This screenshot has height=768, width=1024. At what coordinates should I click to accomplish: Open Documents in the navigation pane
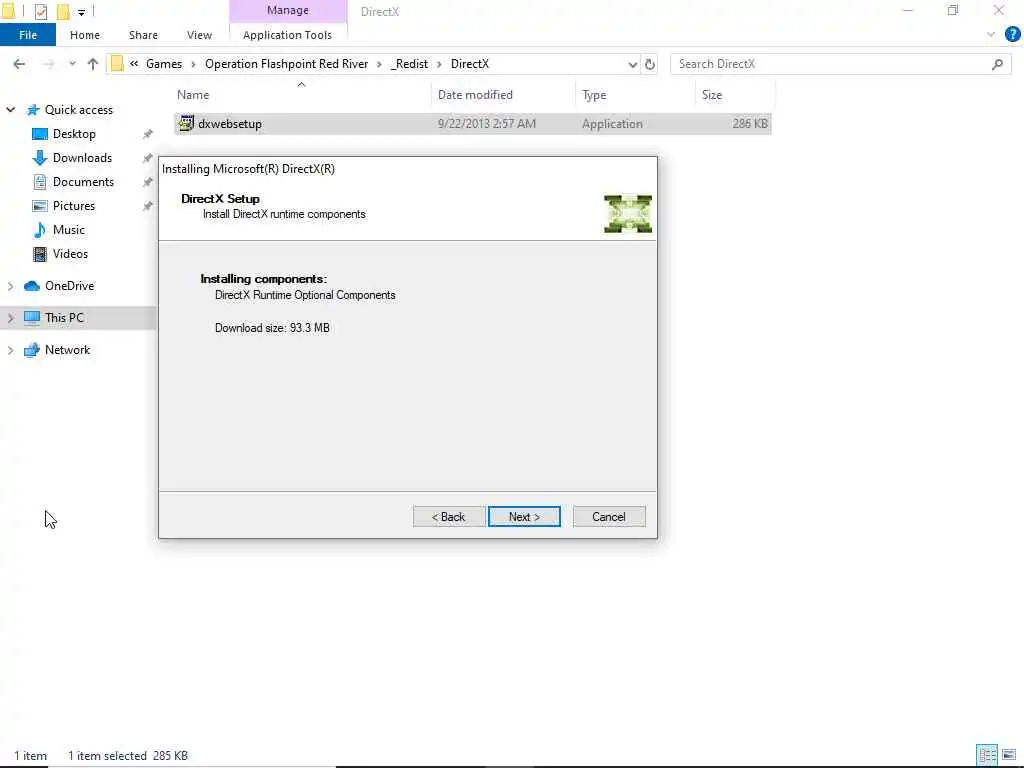pos(83,182)
